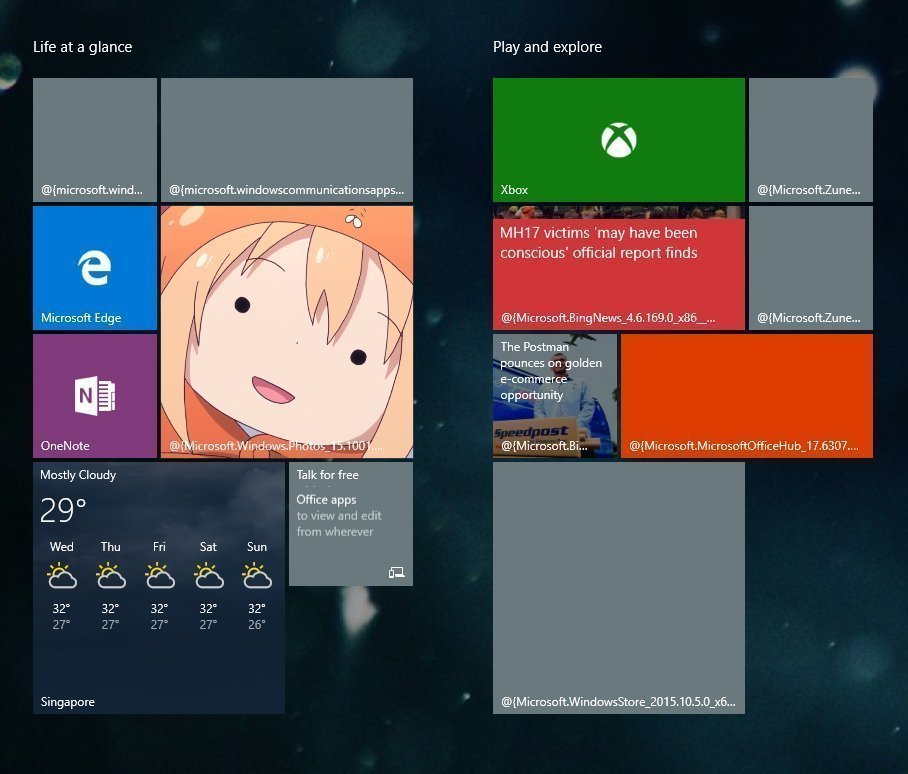This screenshot has width=908, height=774.
Task: Click the 'Play and explore' group header
Action: click(547, 47)
